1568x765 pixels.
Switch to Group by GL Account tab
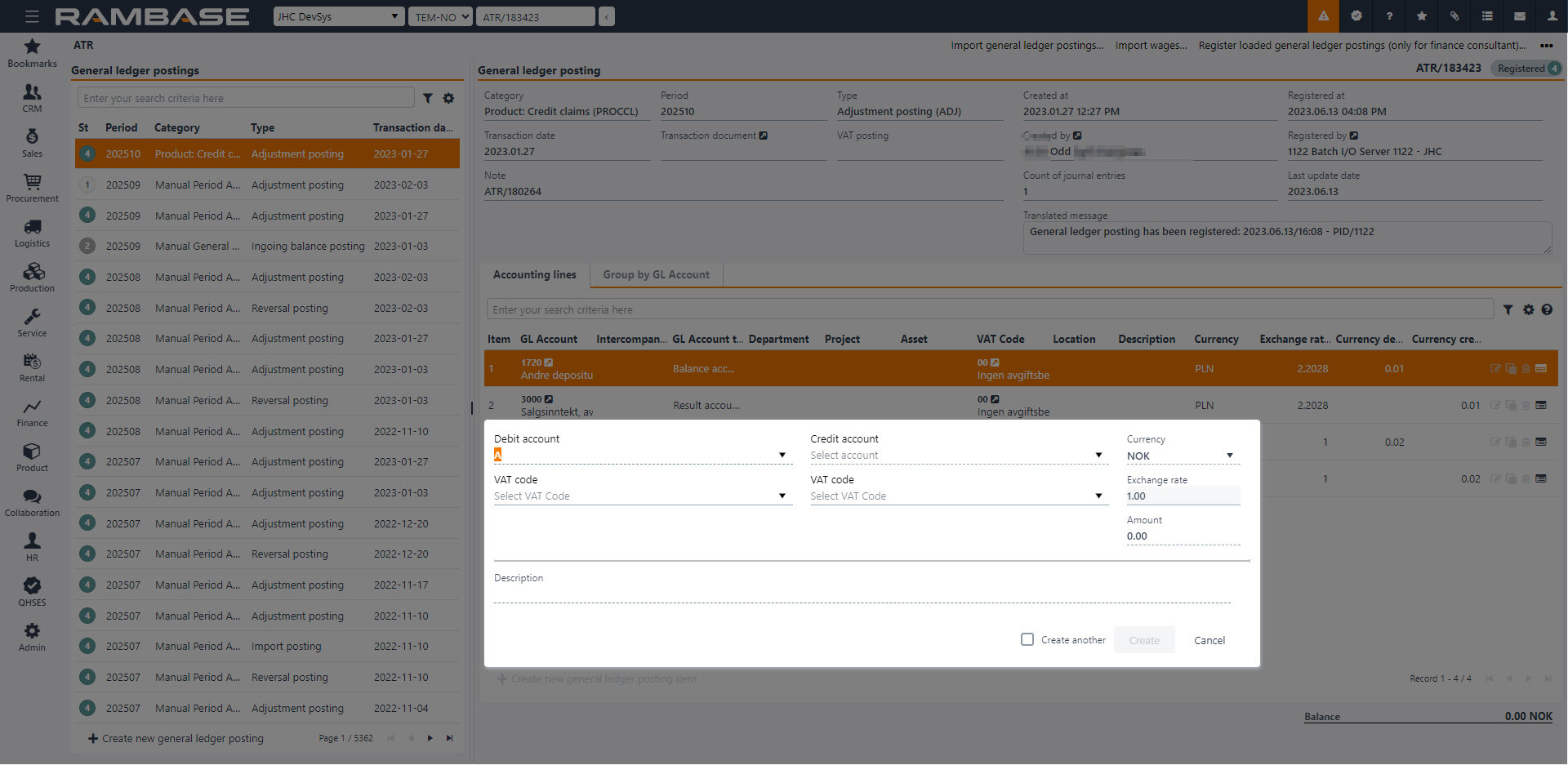pyautogui.click(x=656, y=275)
